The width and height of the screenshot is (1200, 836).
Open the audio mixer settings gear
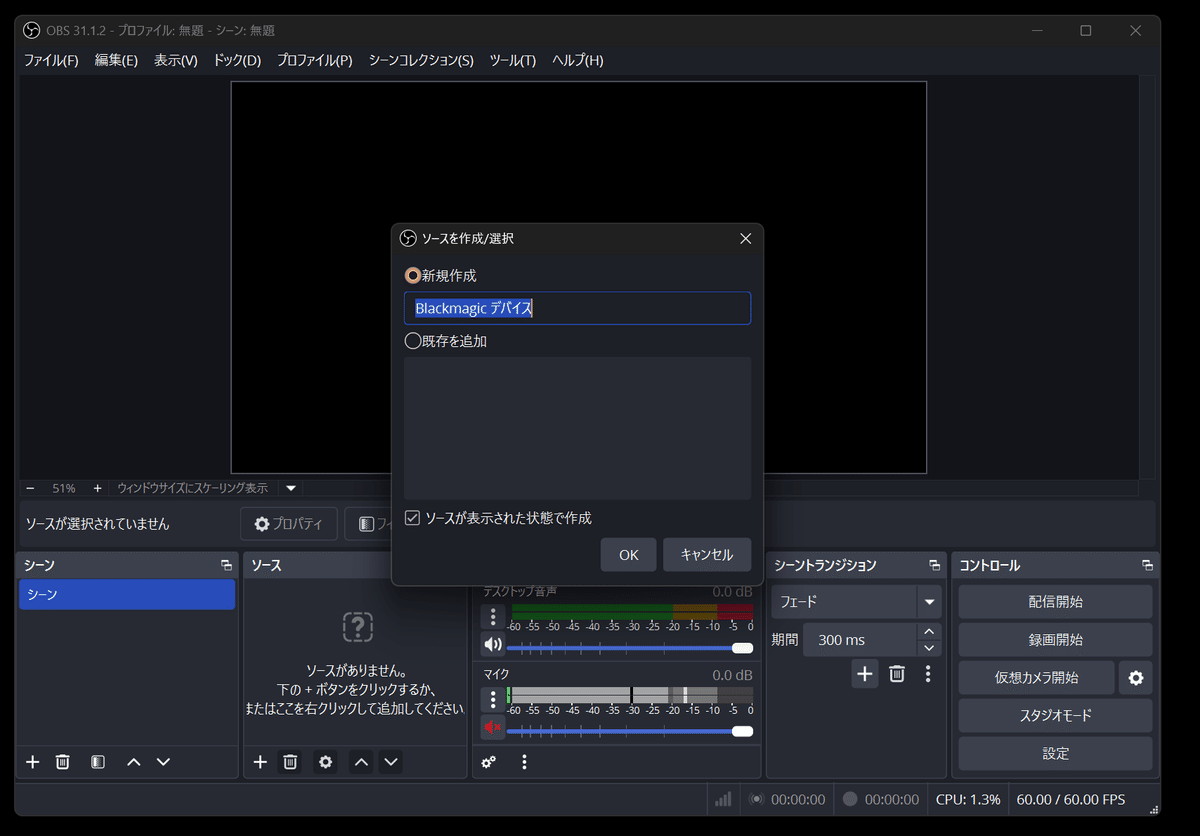(x=488, y=761)
